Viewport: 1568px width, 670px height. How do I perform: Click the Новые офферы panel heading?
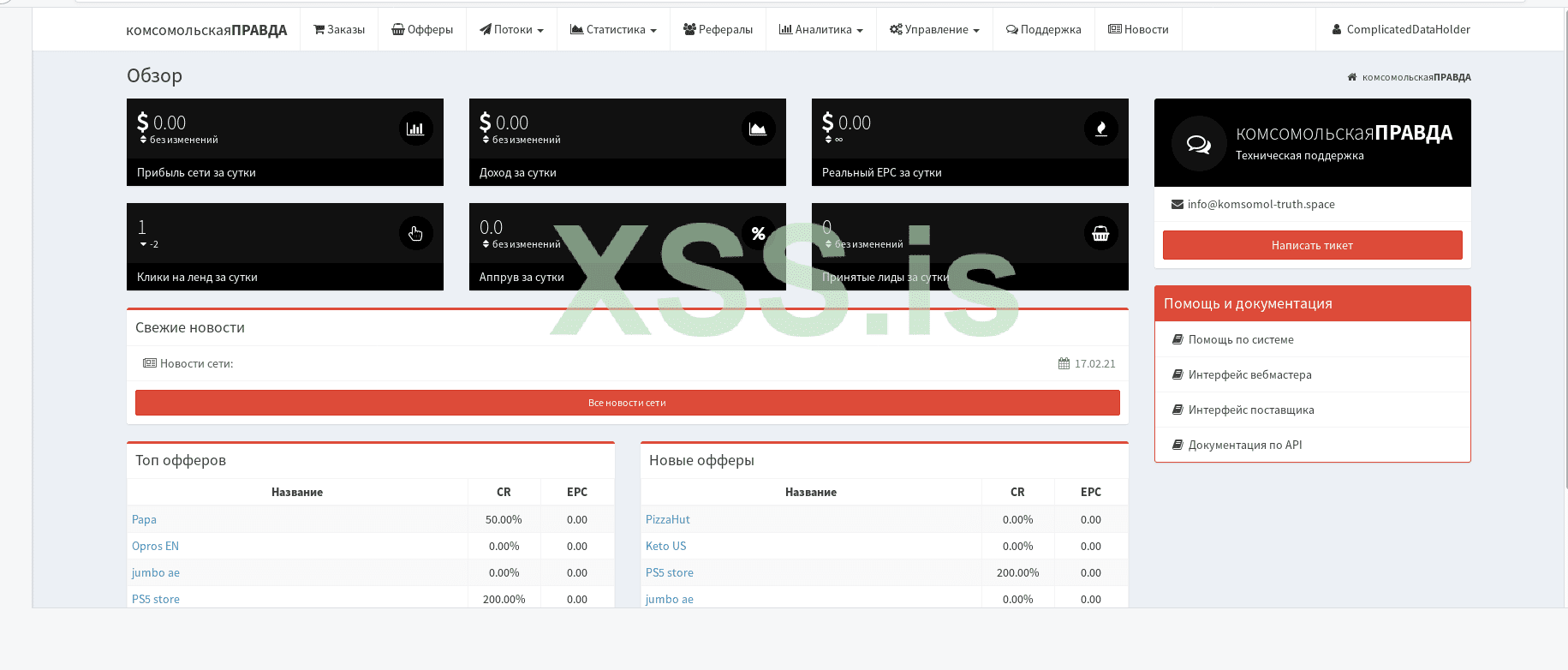point(701,460)
